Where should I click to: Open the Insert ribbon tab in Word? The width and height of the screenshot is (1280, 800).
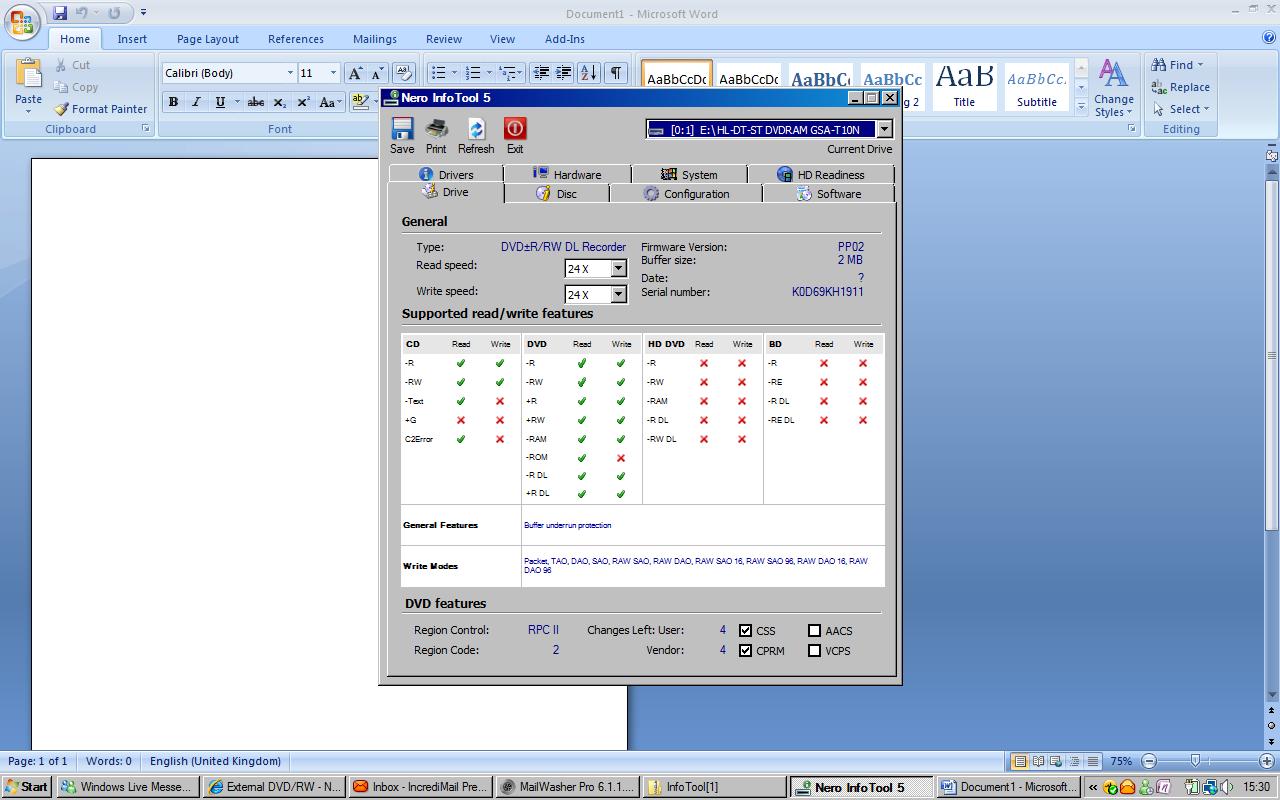tap(132, 39)
